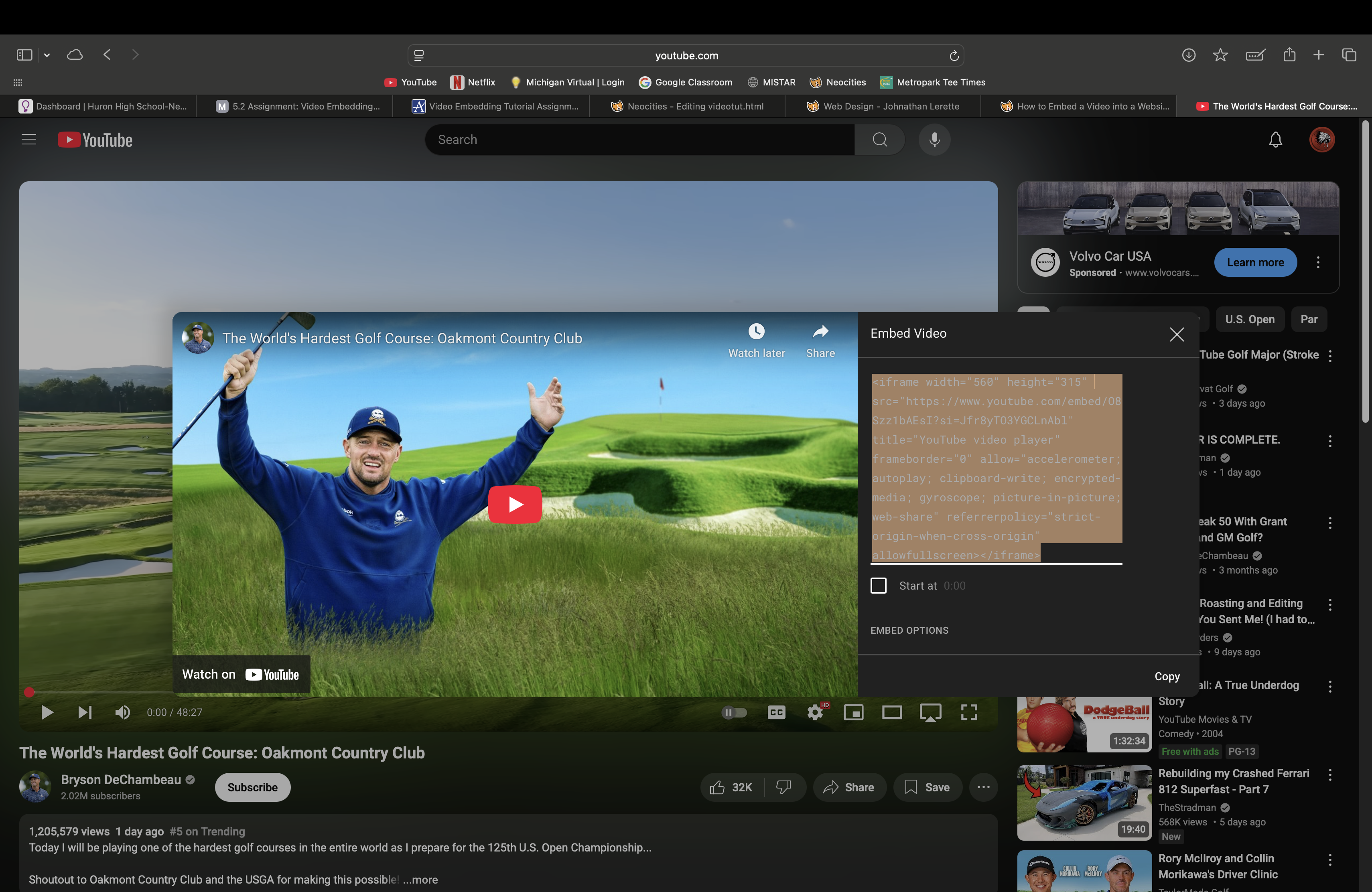This screenshot has width=1372, height=892.
Task: Click the Start at 0:00 time field
Action: click(955, 586)
